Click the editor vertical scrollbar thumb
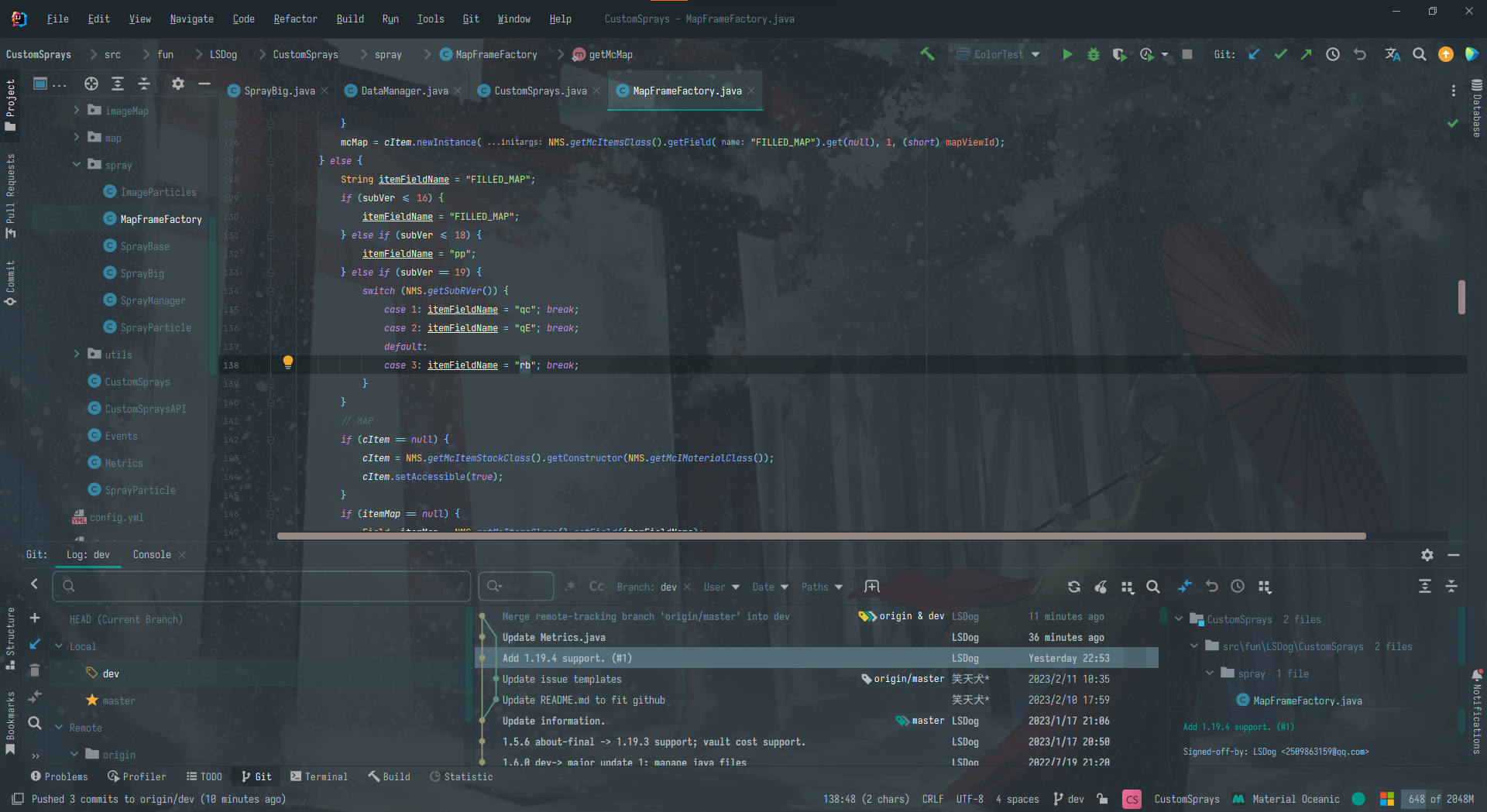The width and height of the screenshot is (1487, 812). pos(1461,297)
